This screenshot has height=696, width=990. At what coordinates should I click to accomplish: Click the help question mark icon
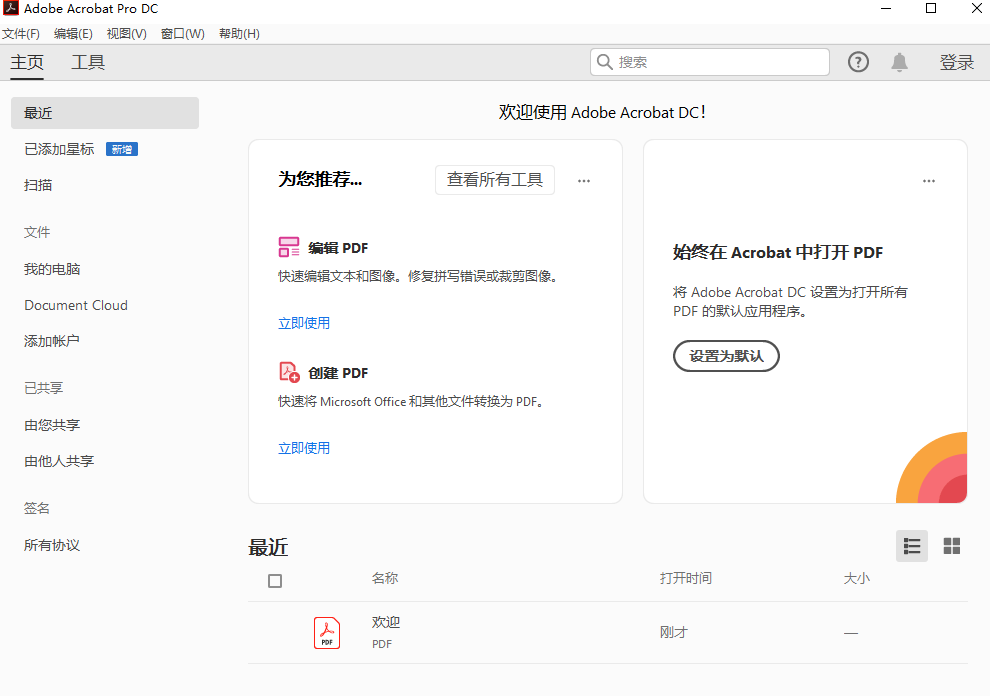coord(858,62)
